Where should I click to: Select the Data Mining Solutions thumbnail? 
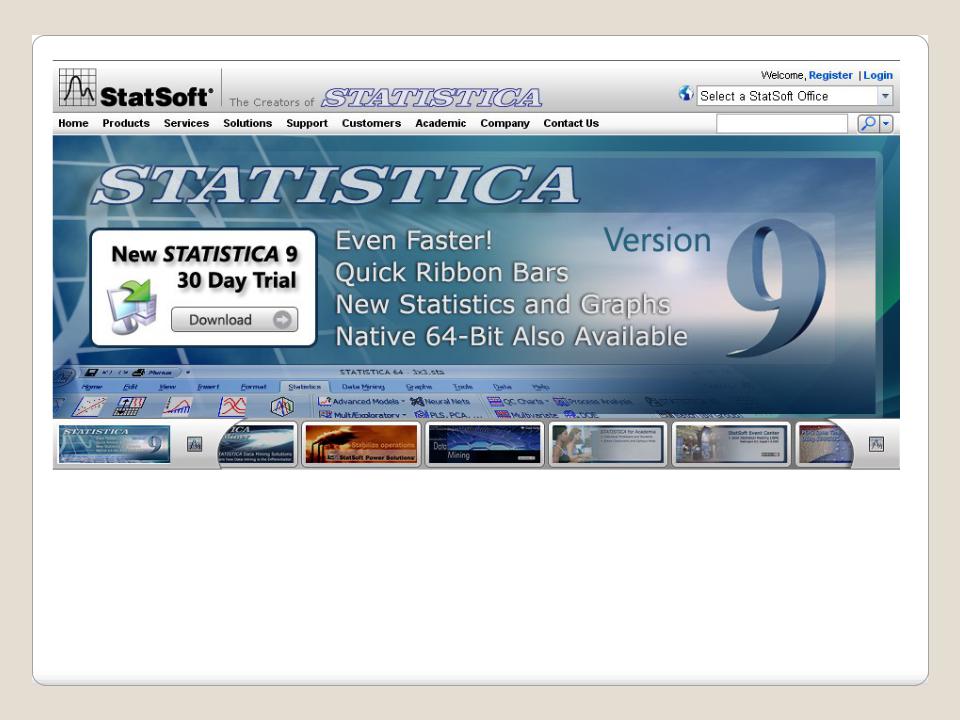256,444
